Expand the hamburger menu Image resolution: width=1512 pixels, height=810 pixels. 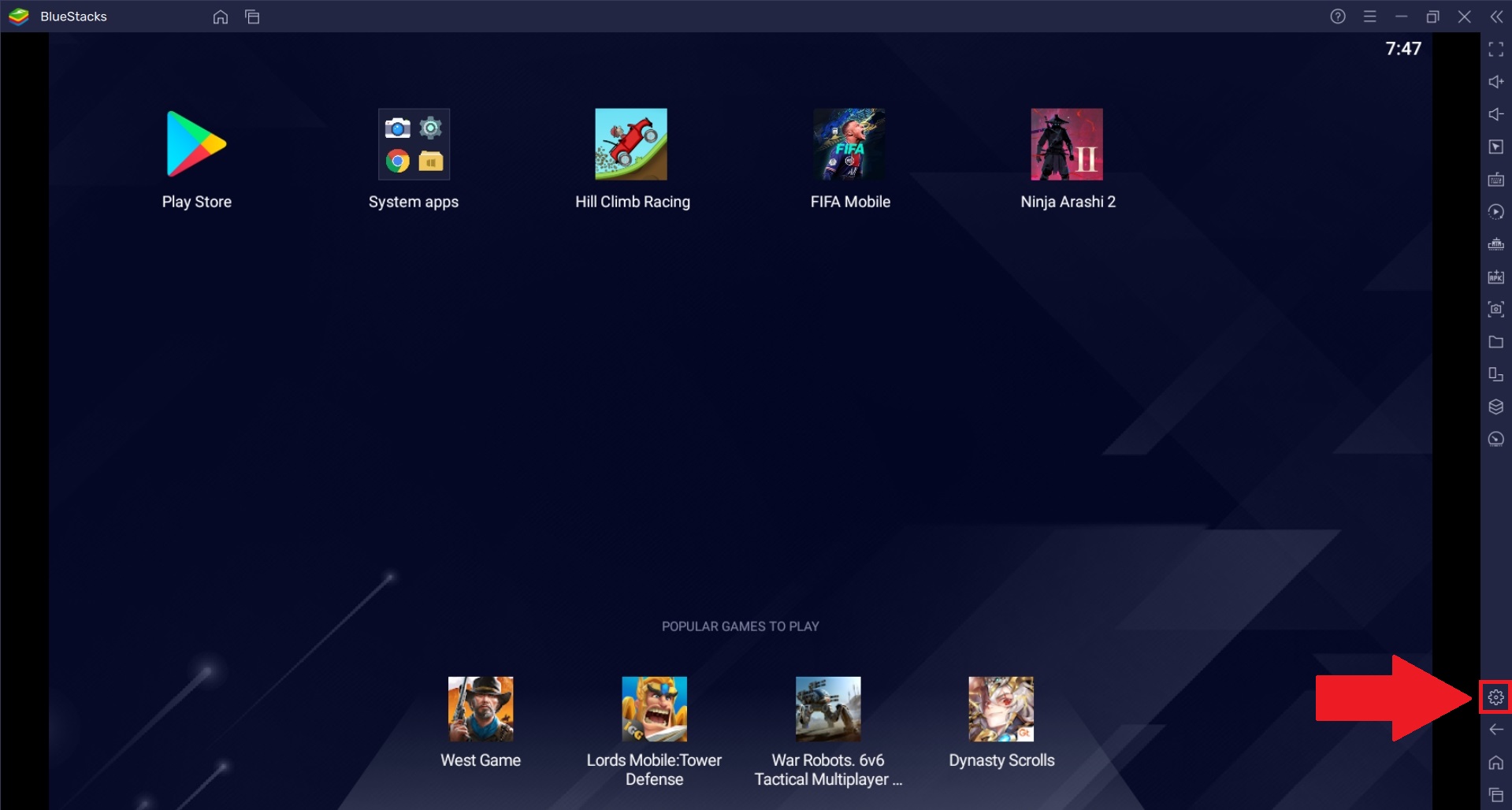(x=1370, y=16)
